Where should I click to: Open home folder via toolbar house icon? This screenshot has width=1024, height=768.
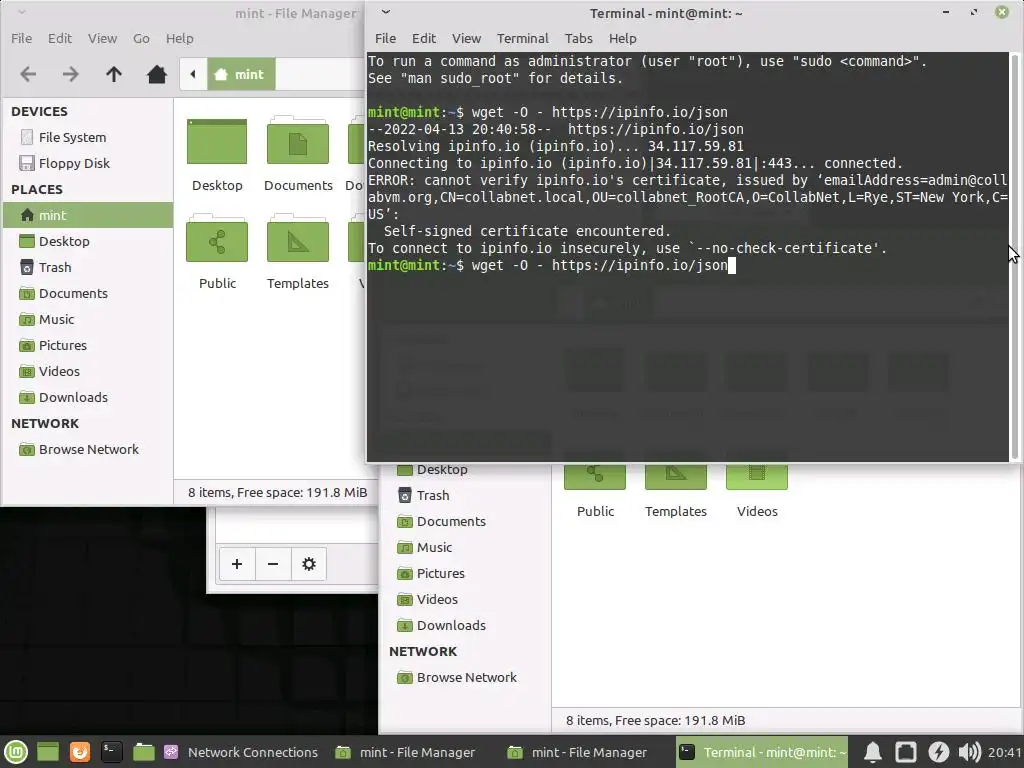pos(157,74)
